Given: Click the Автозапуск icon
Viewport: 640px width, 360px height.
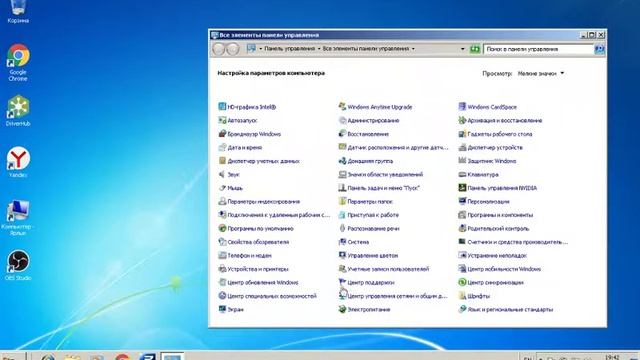Looking at the screenshot, I should pyautogui.click(x=222, y=120).
